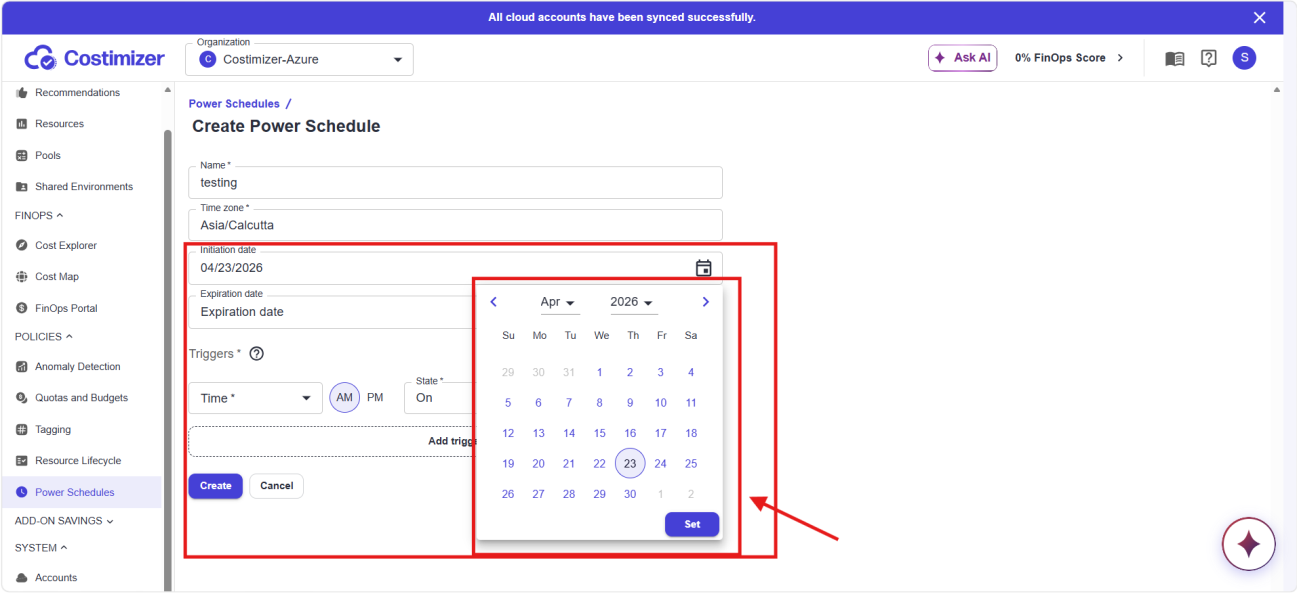Collapse the SYSTEM sidebar section
Screen dimensions: 1299x594
click(x=41, y=548)
